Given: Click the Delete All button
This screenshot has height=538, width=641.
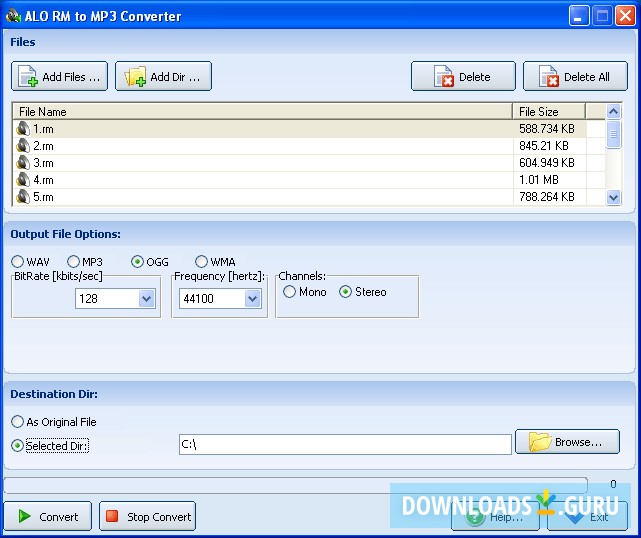Looking at the screenshot, I should click(575, 76).
